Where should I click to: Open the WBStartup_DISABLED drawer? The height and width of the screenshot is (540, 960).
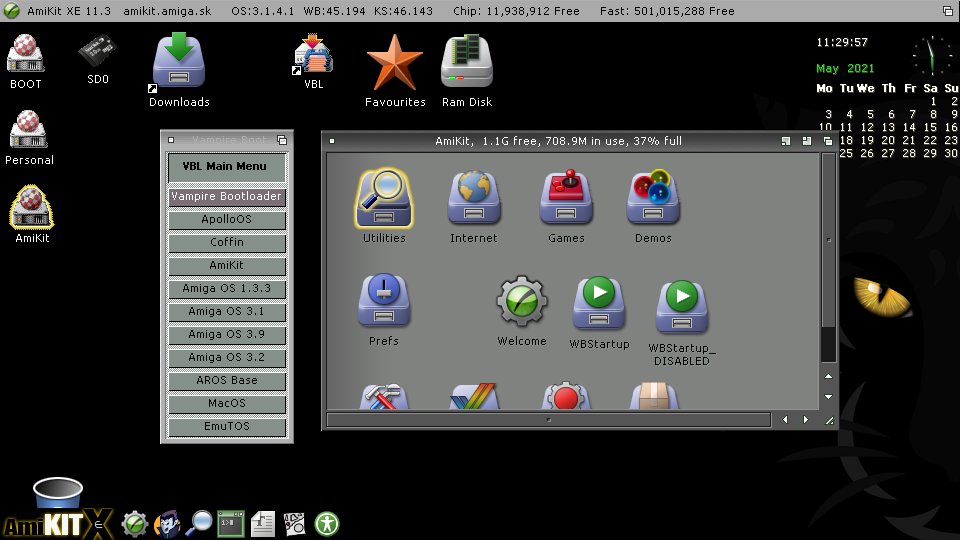click(x=681, y=307)
